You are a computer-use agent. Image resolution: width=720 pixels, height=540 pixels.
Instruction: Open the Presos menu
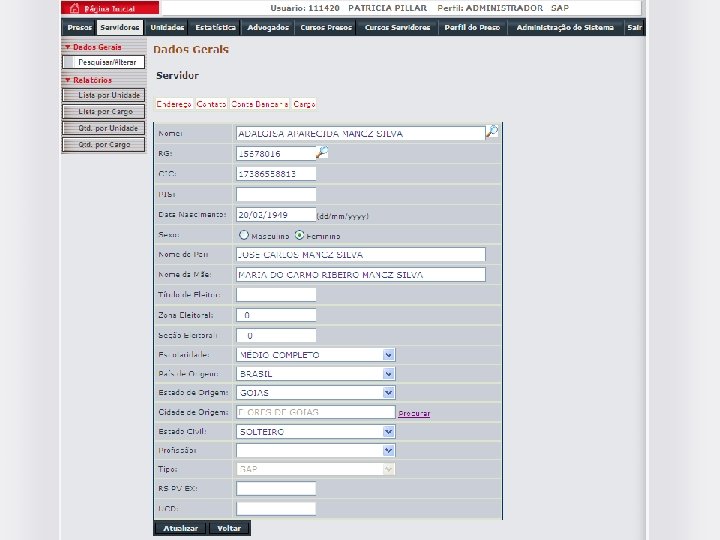tap(79, 28)
